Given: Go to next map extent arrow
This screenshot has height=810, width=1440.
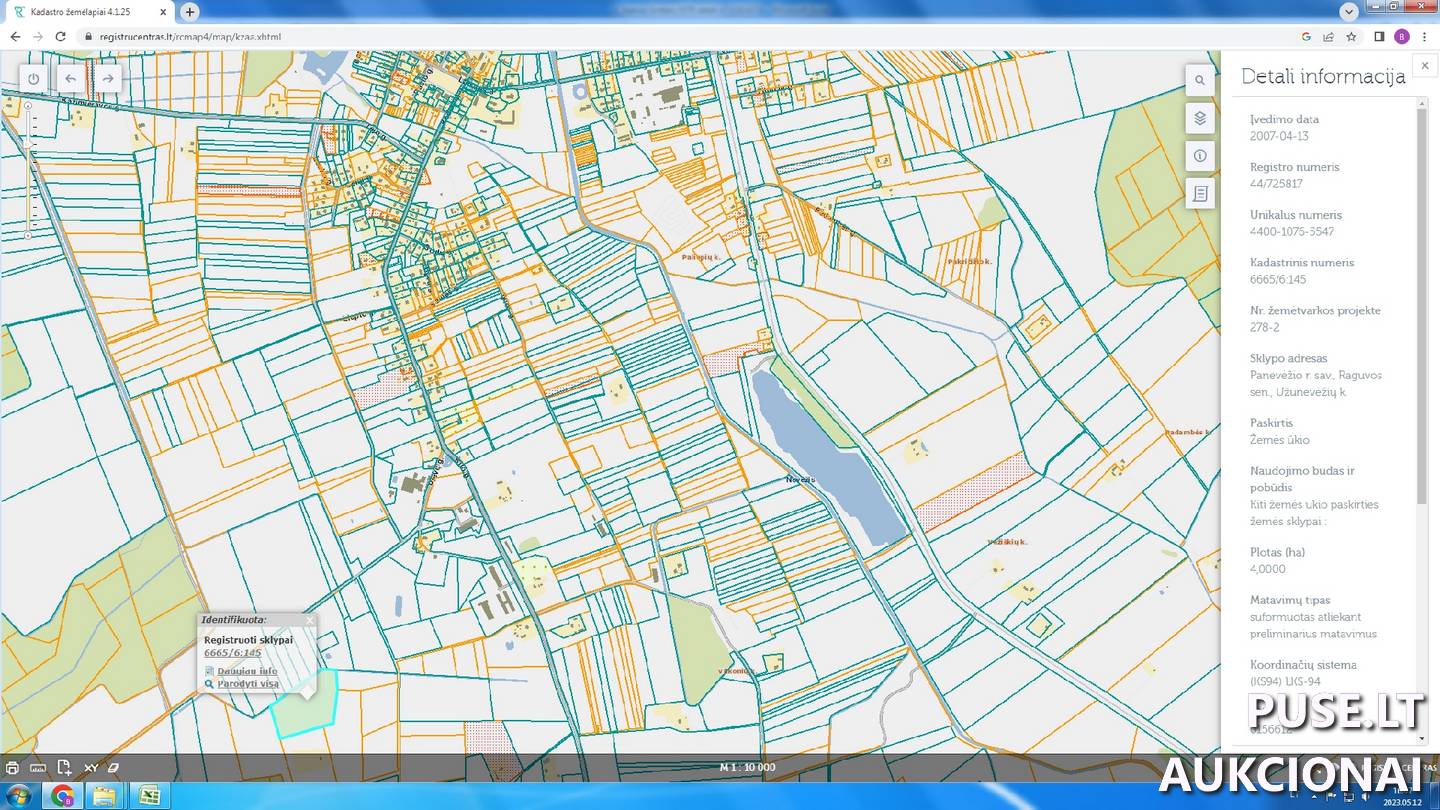Looking at the screenshot, I should coord(107,78).
